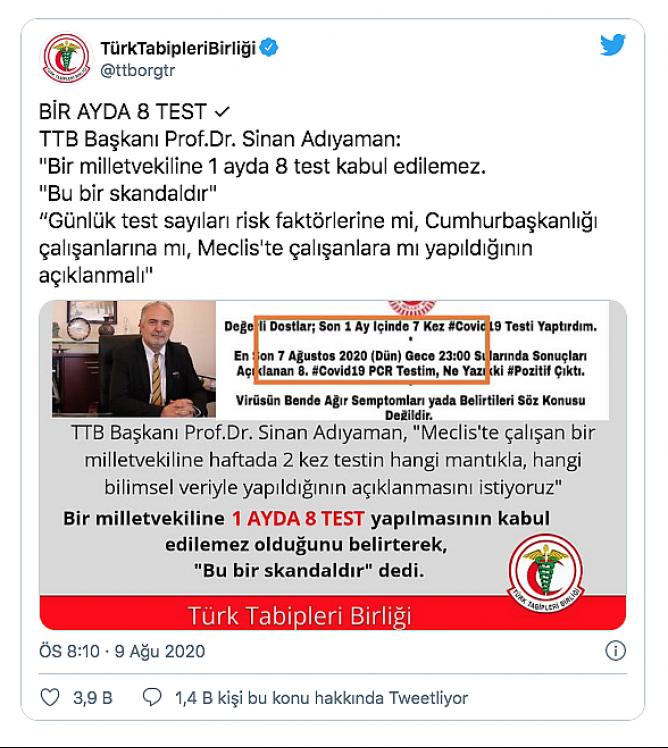Open the ÖS 8:10 · 9 Ağu 2020 timestamp
The width and height of the screenshot is (668, 748).
(x=122, y=651)
